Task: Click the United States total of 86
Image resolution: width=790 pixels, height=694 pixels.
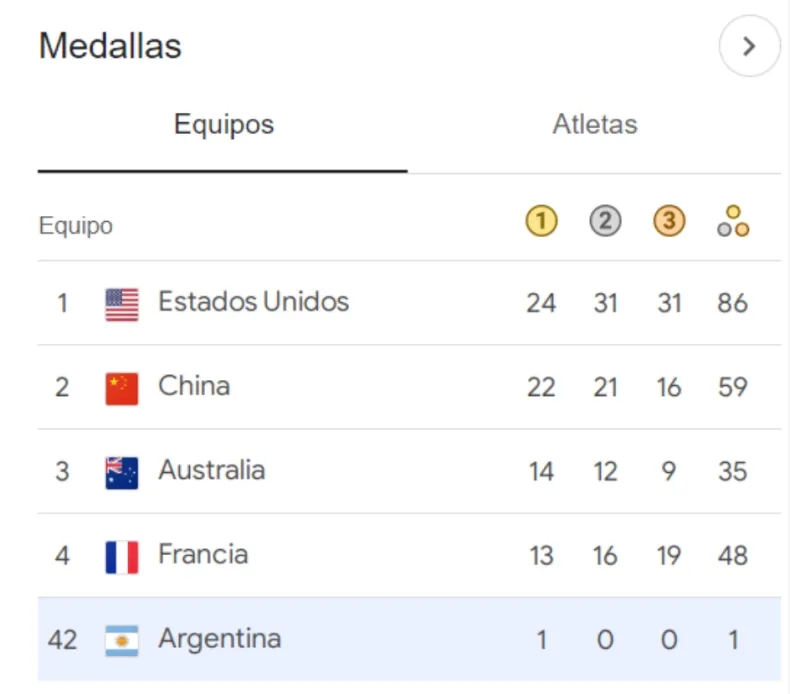Action: pos(733,303)
